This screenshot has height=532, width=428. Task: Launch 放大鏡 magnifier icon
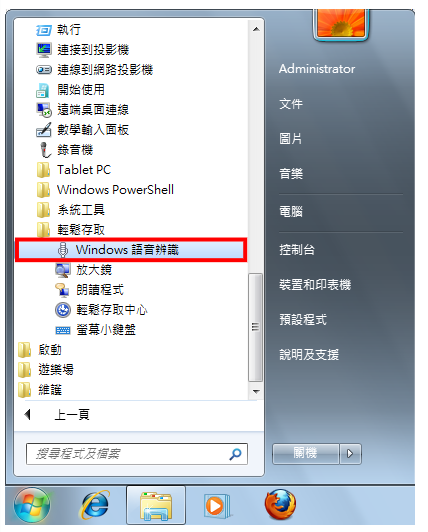(x=62, y=270)
